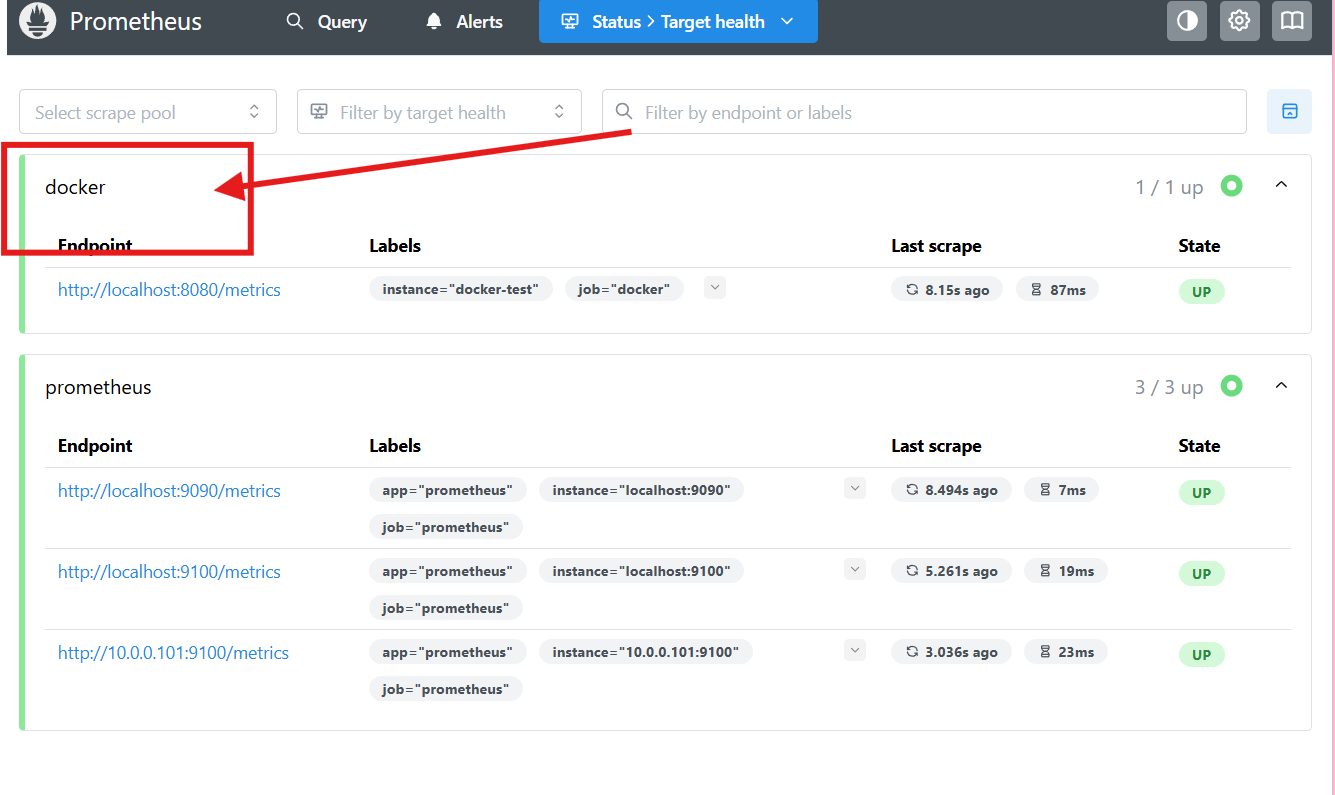Image resolution: width=1335 pixels, height=795 pixels.
Task: Expand labels for localhost:9090 target
Action: pyautogui.click(x=855, y=488)
